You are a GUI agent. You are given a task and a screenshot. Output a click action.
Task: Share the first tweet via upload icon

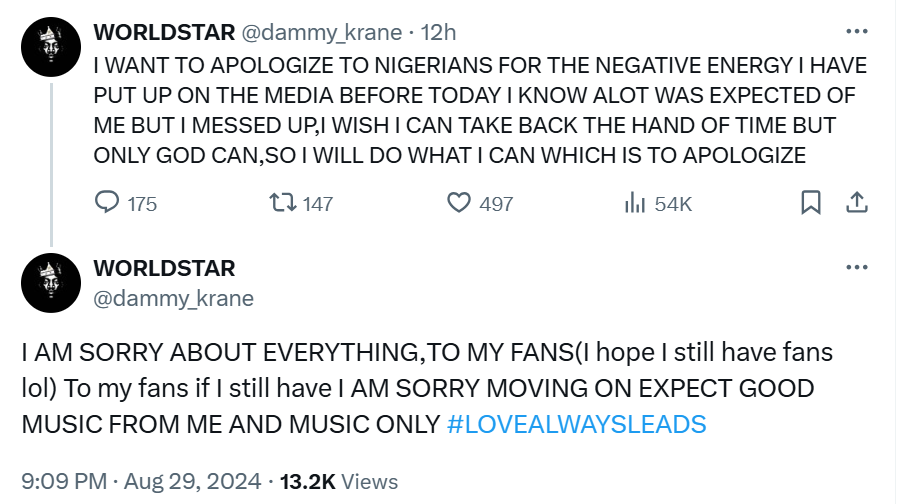coord(856,203)
